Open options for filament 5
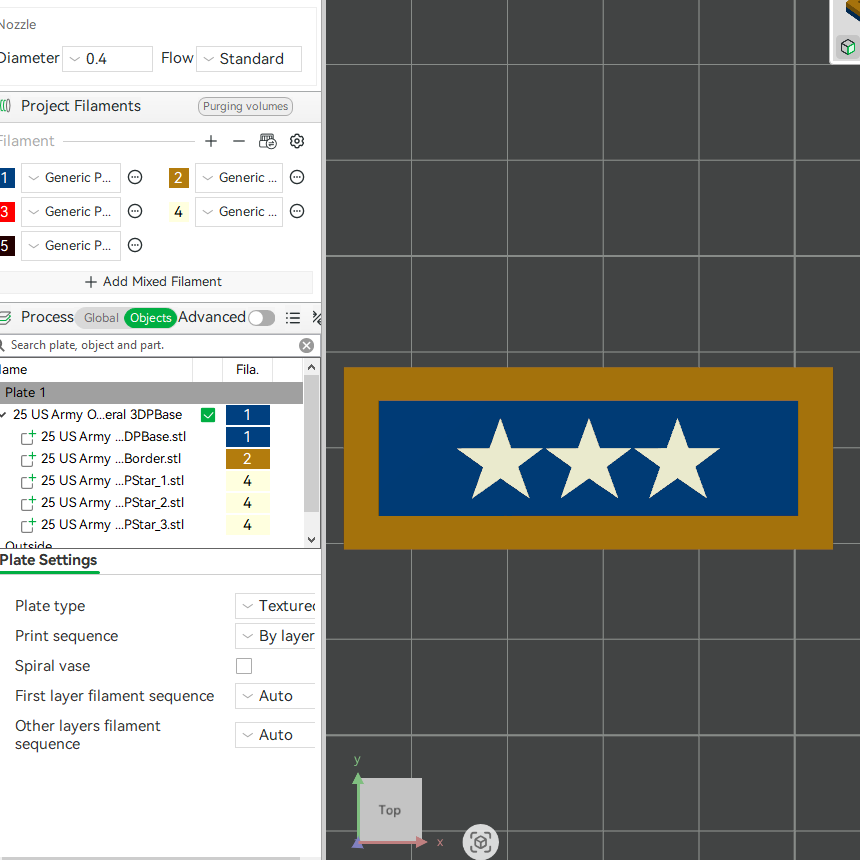Viewport: 860px width, 860px height. [135, 245]
